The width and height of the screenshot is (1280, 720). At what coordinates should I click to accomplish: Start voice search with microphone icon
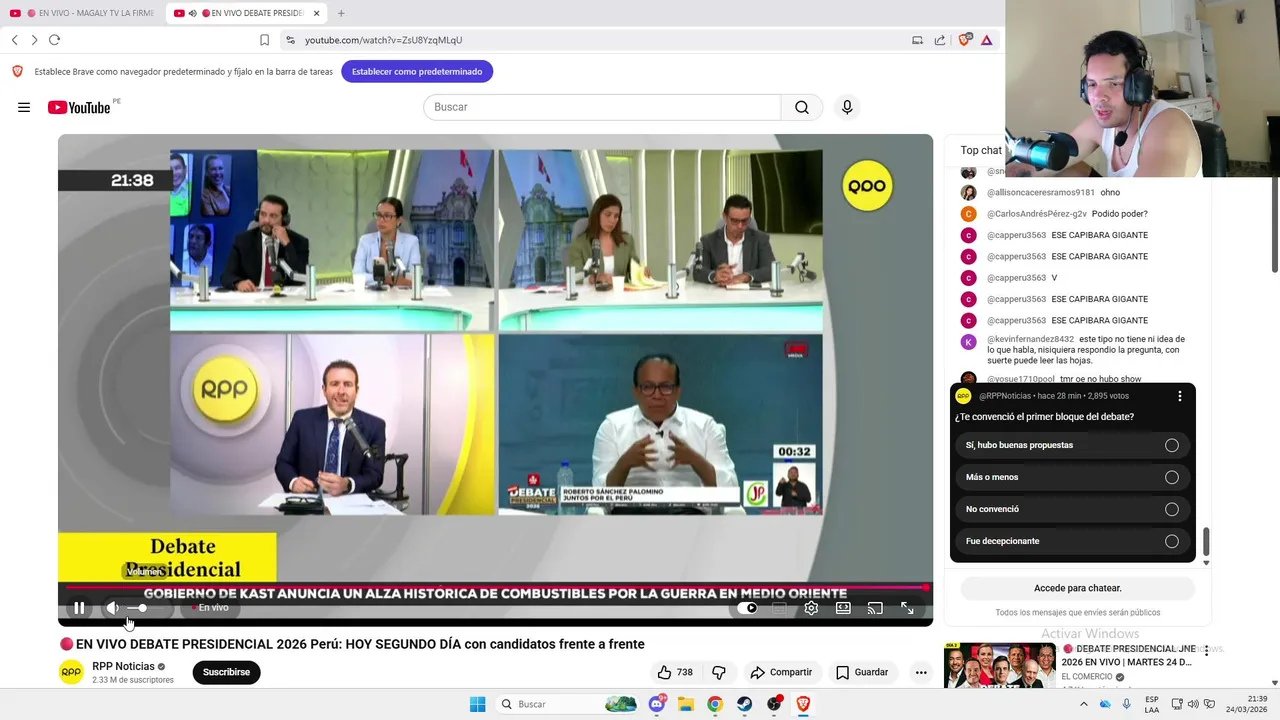[847, 107]
